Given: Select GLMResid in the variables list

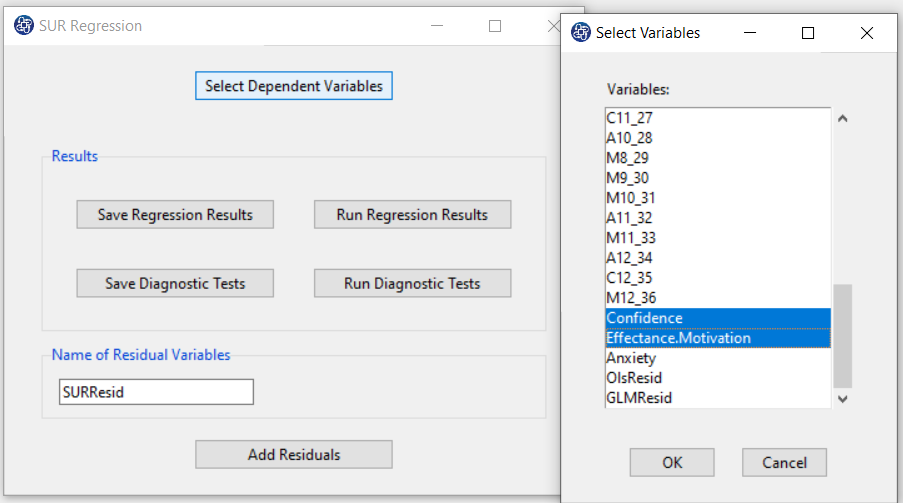Looking at the screenshot, I should click(x=718, y=398).
